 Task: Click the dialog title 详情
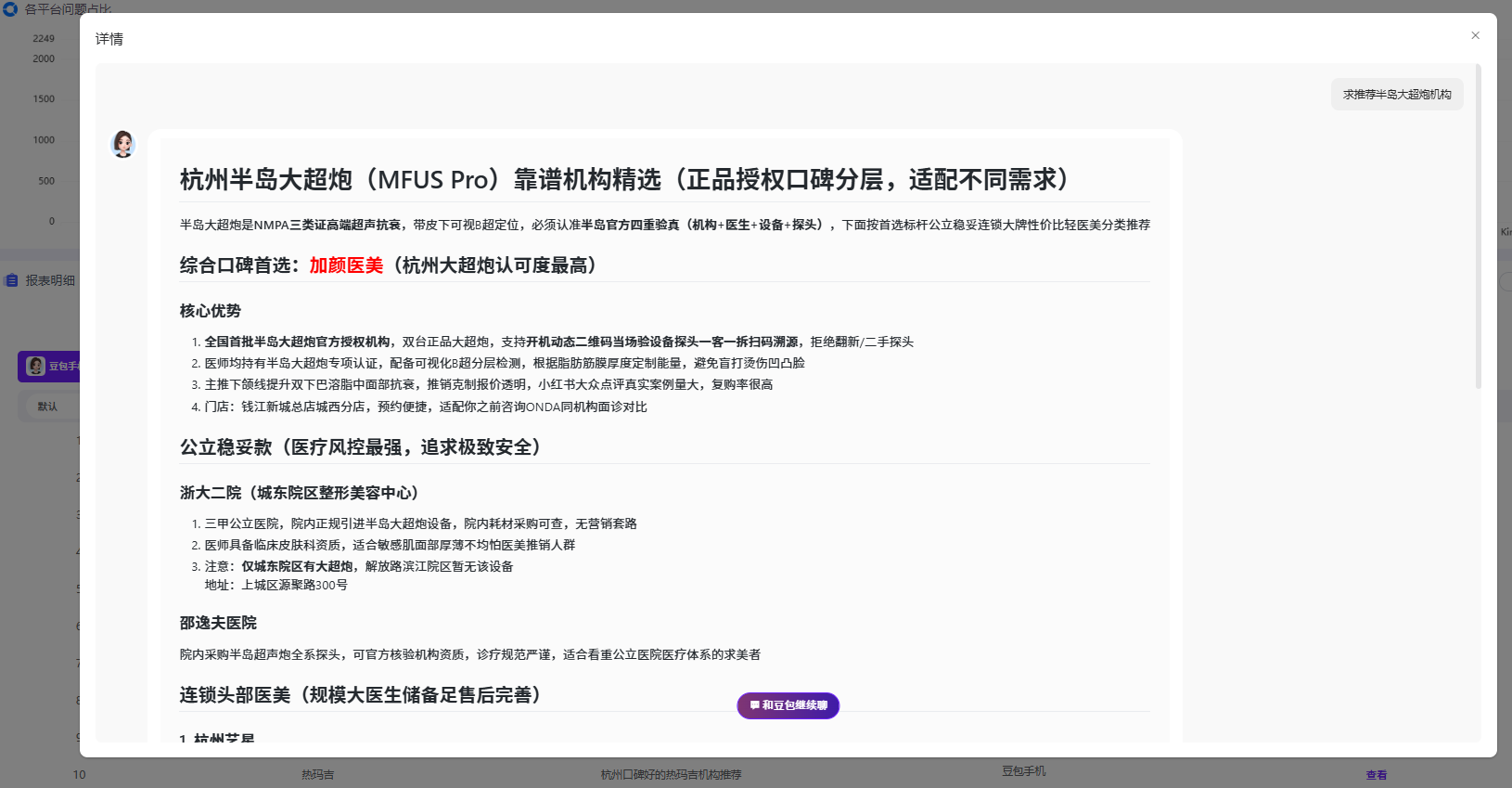coord(109,39)
